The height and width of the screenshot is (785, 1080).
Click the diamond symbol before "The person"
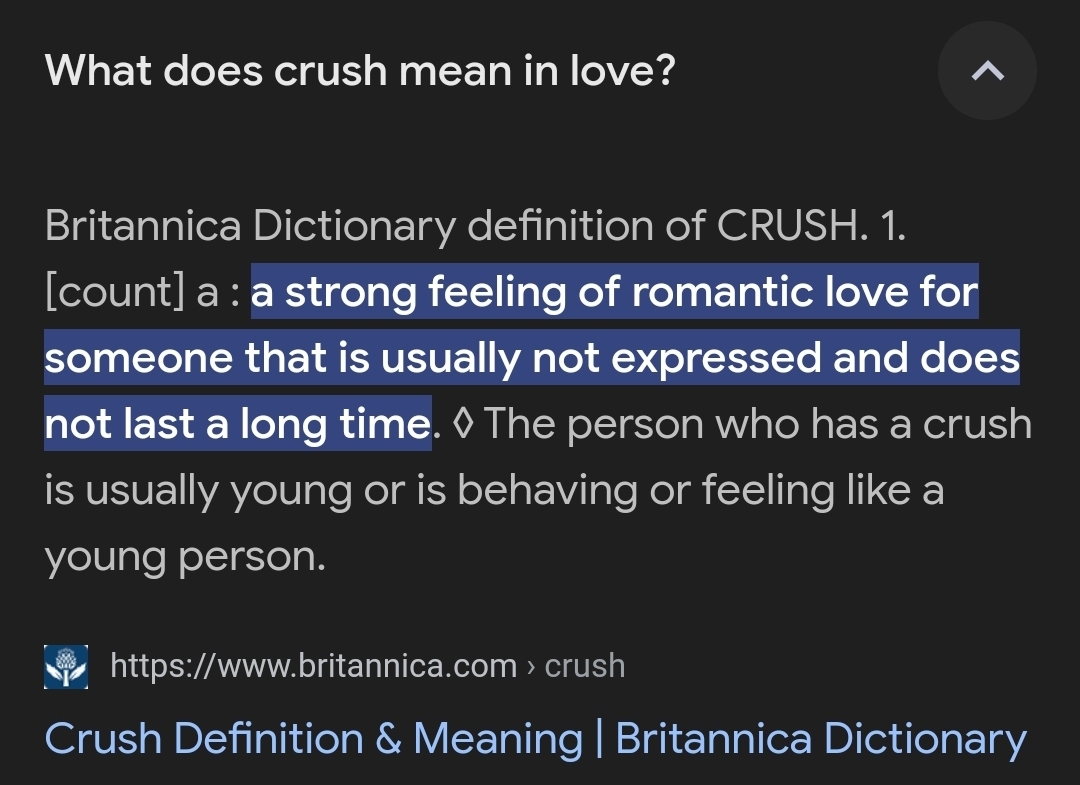[x=463, y=424]
